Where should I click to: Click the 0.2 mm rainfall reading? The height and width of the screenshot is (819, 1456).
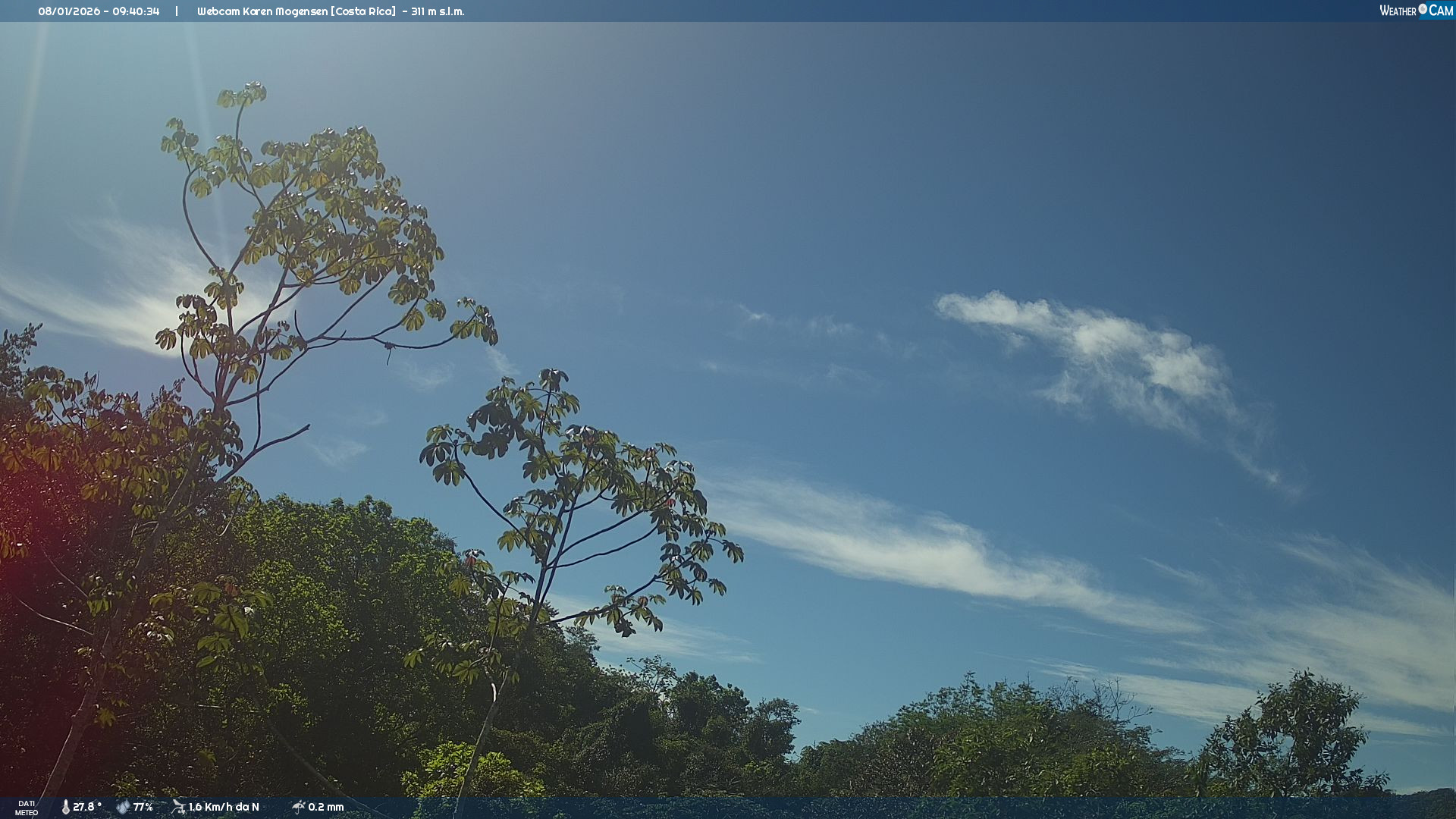point(326,807)
